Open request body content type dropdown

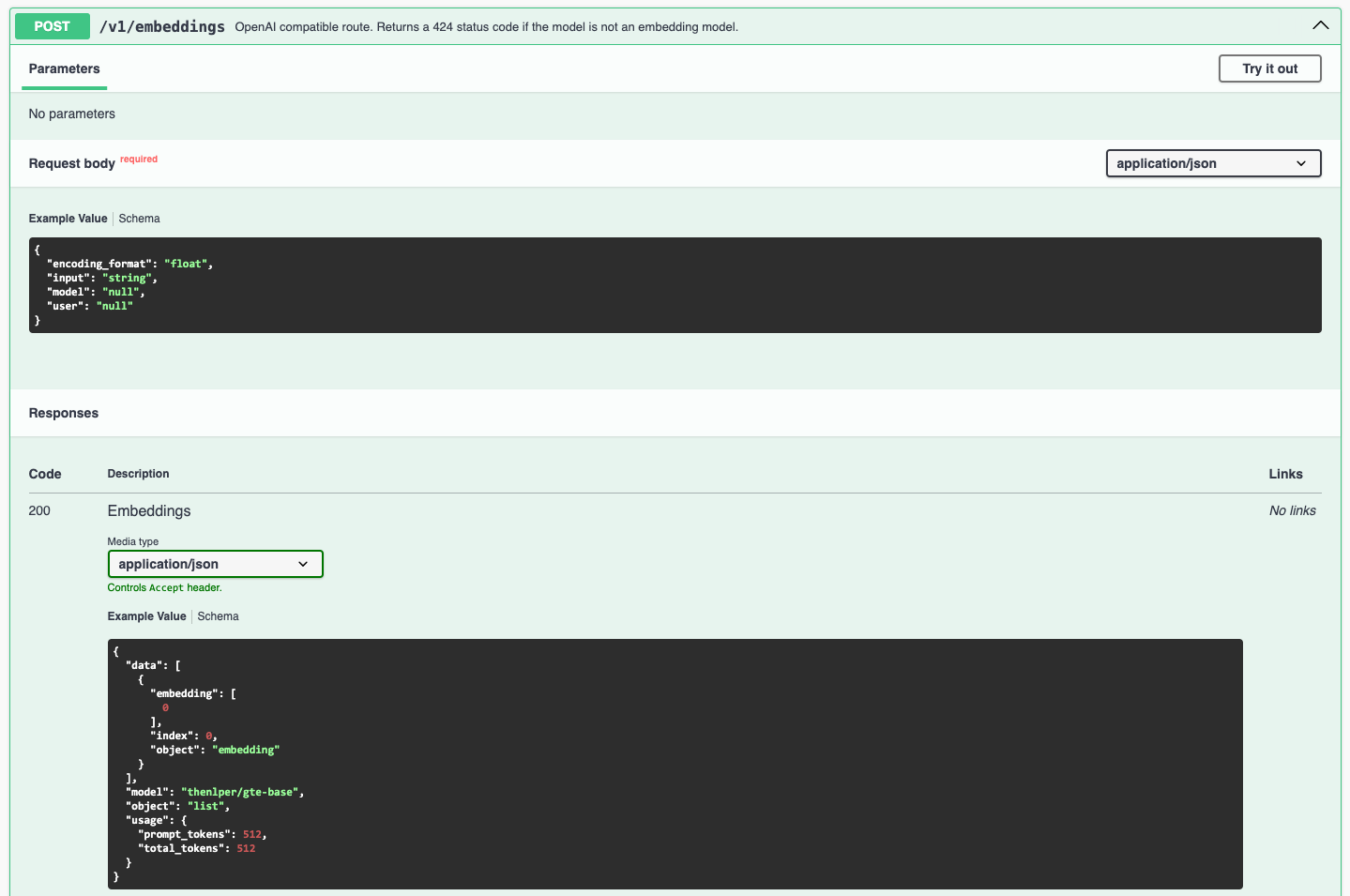point(1213,163)
